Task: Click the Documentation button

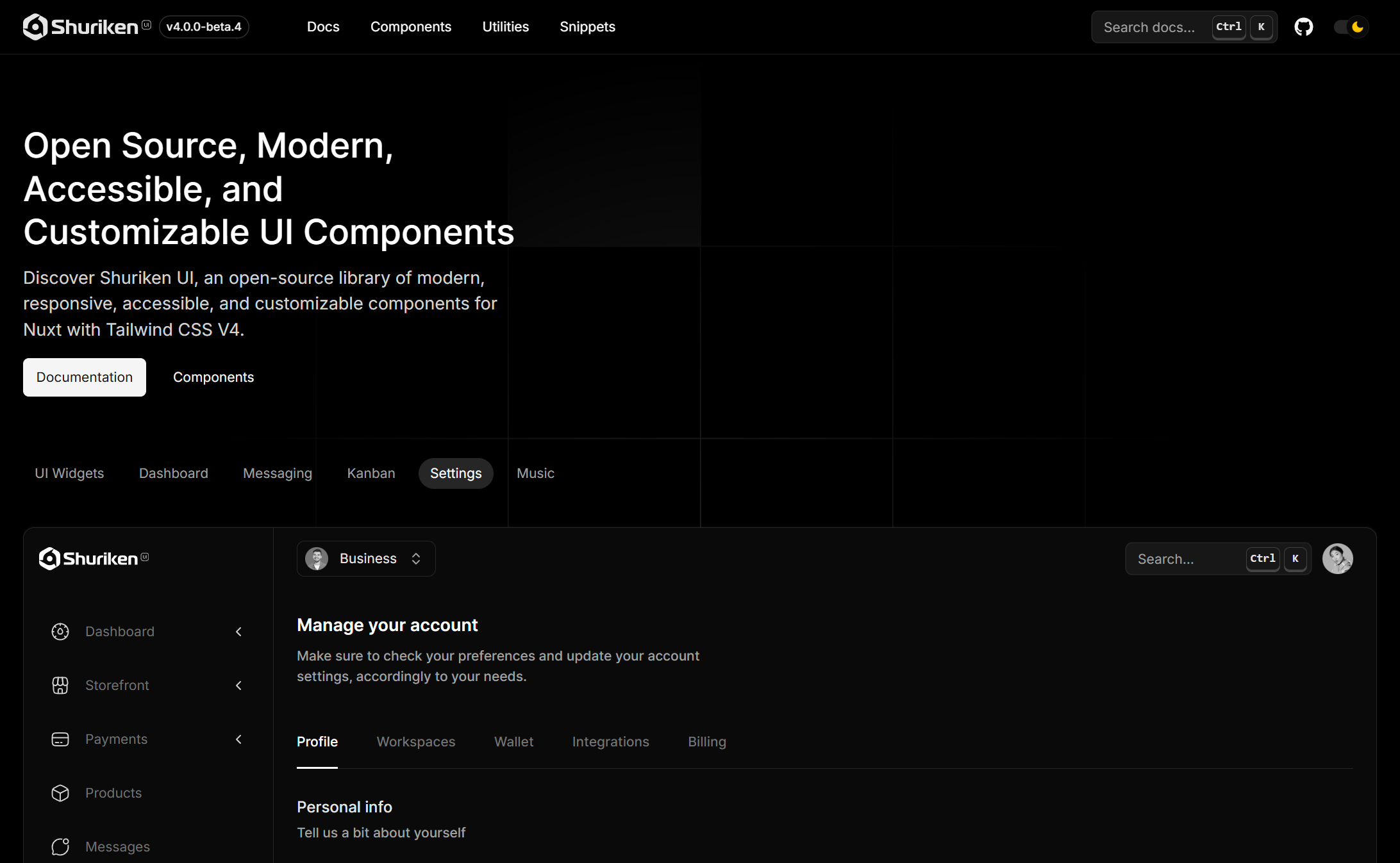Action: tap(85, 377)
